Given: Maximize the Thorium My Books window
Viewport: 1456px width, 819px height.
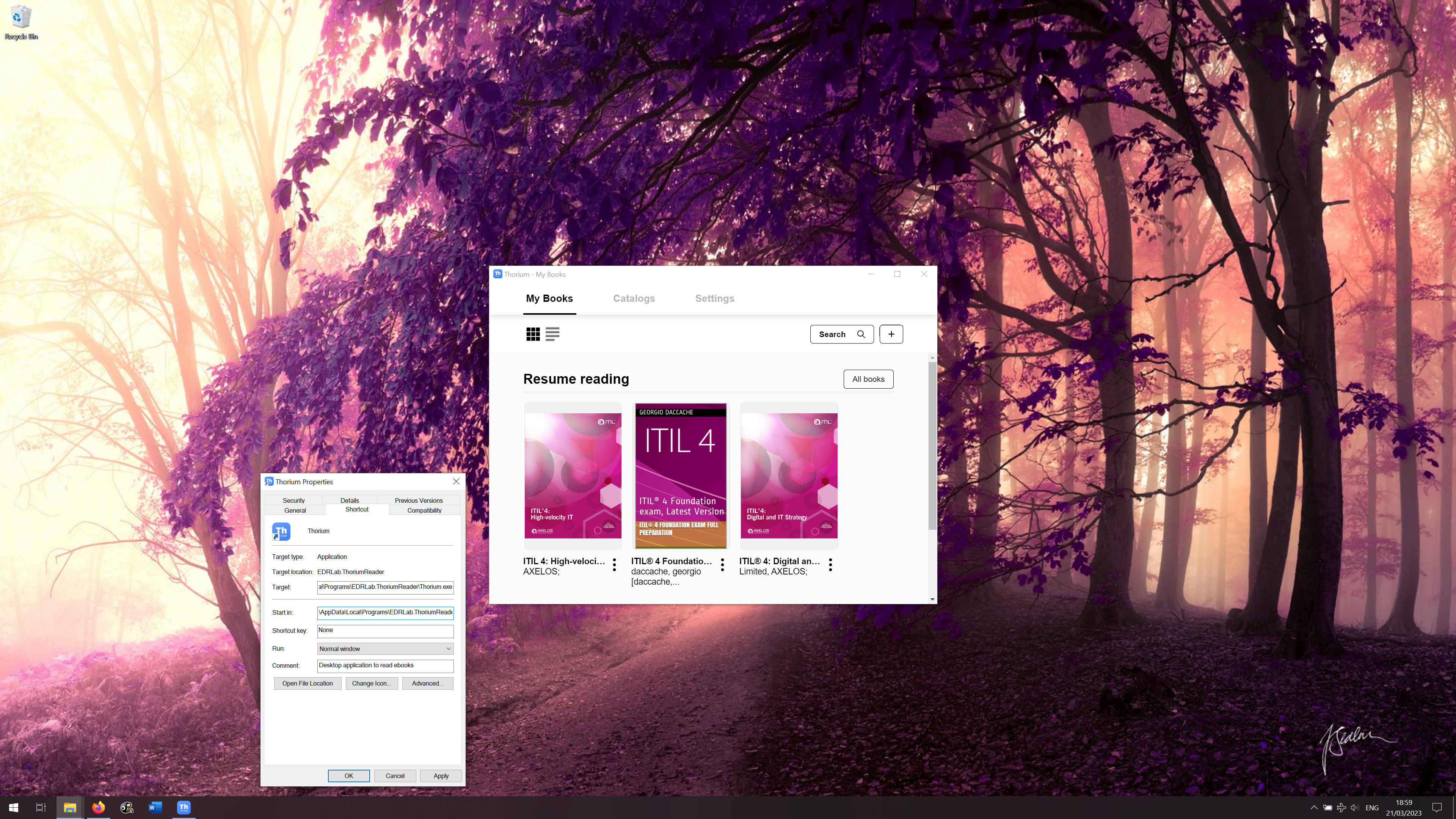Looking at the screenshot, I should coord(897,274).
